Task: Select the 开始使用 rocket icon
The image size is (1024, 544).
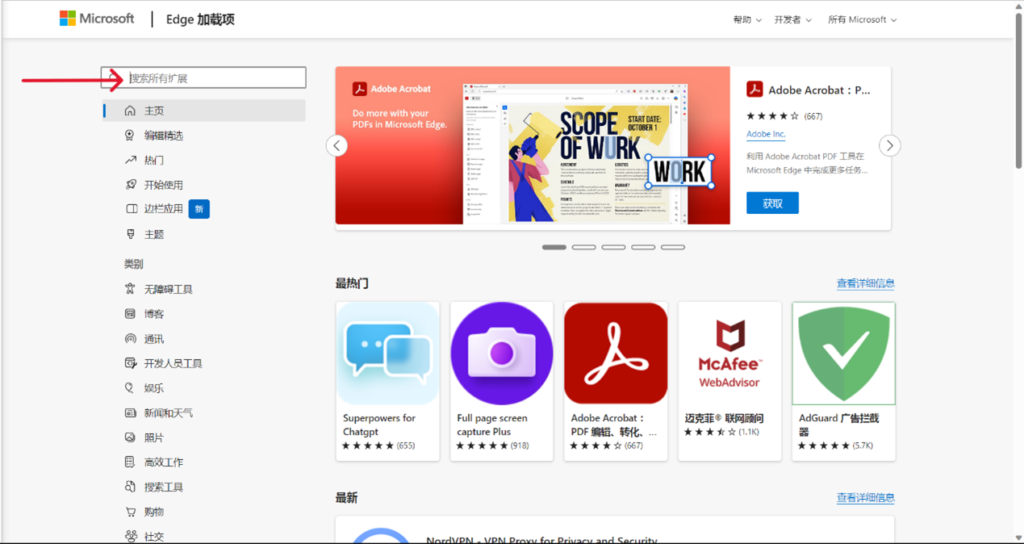Action: point(130,185)
